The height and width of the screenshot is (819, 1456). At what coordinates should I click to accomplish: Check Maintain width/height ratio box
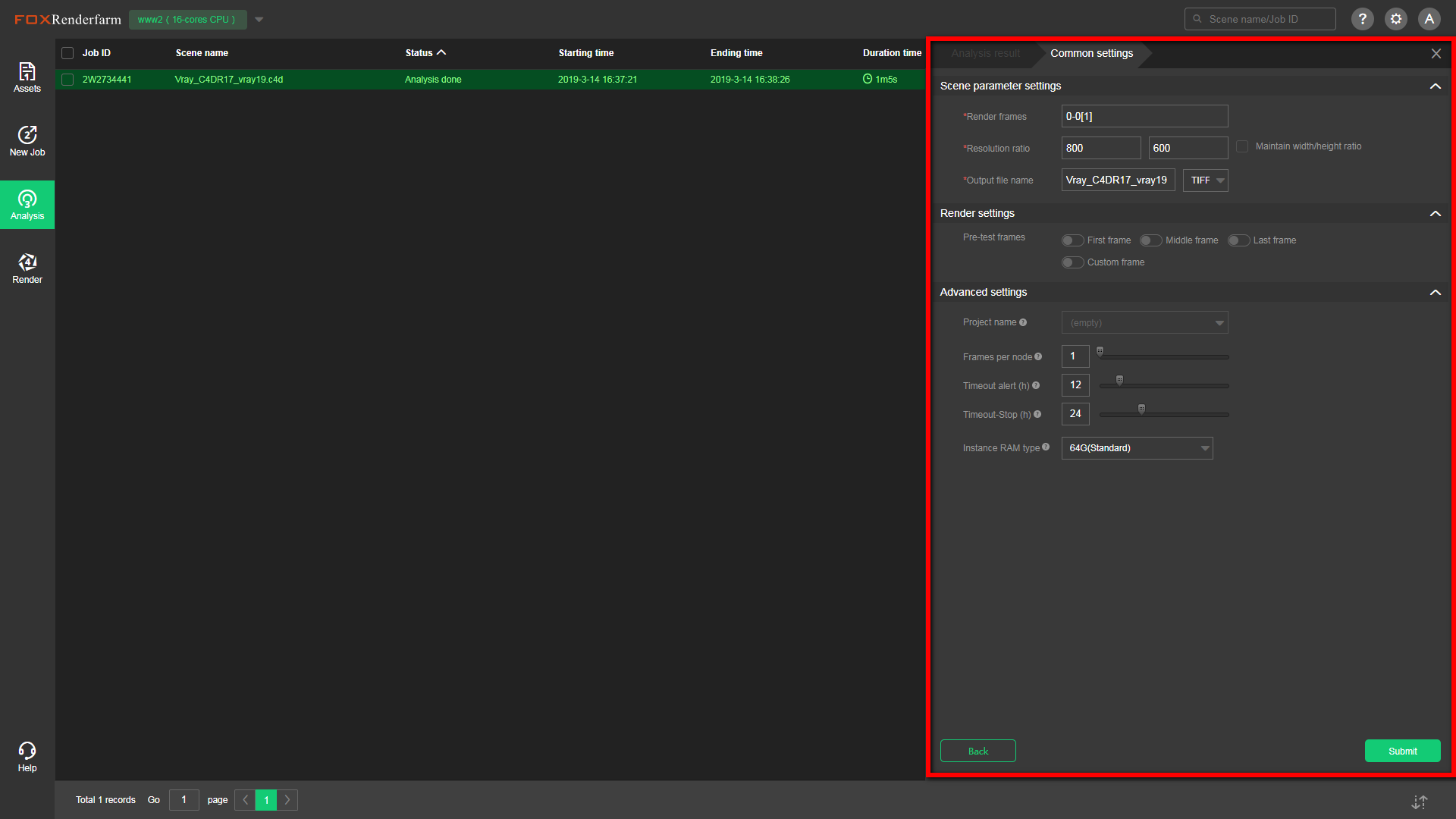pos(1242,146)
